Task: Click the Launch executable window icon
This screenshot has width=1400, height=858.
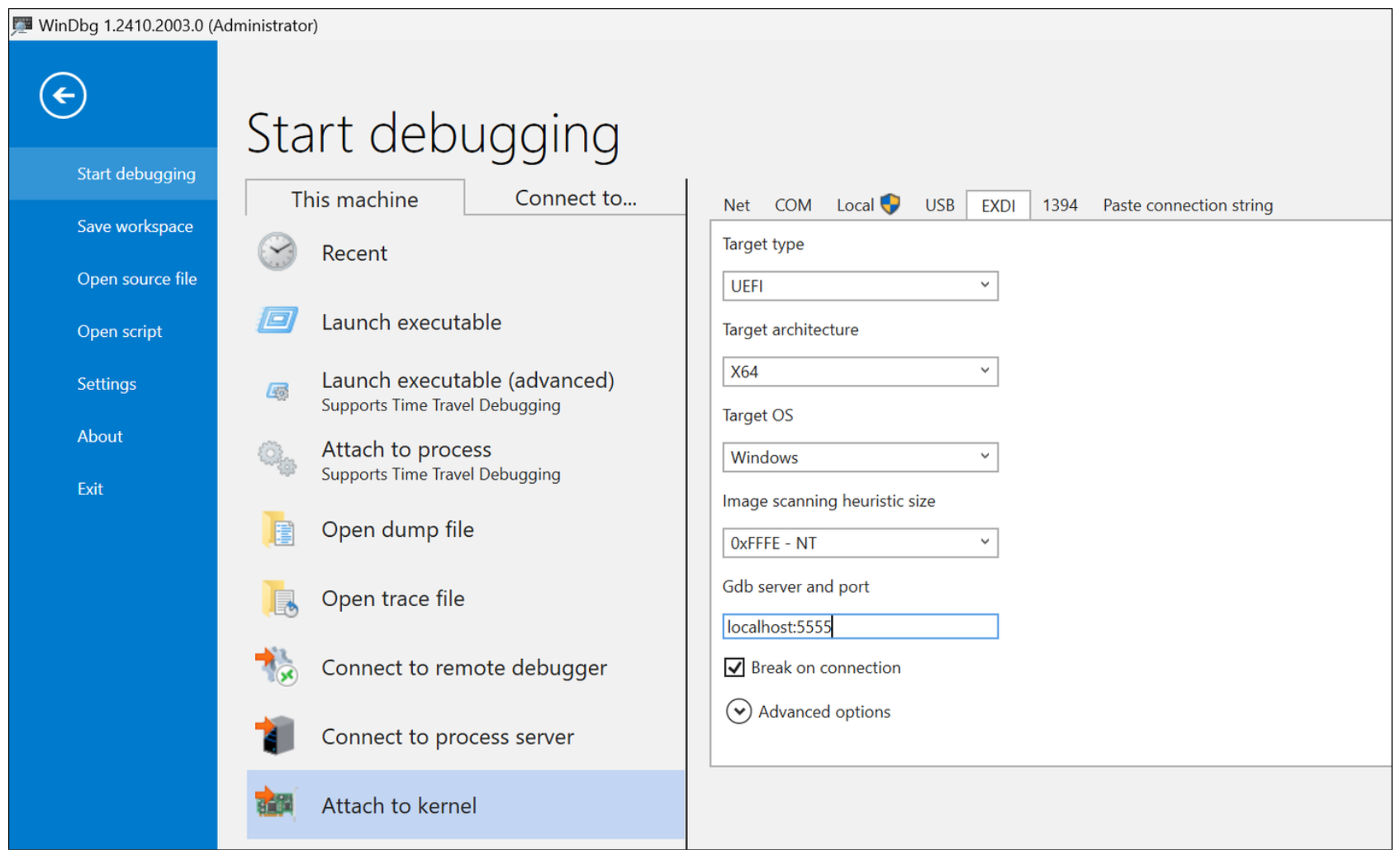Action: (277, 320)
